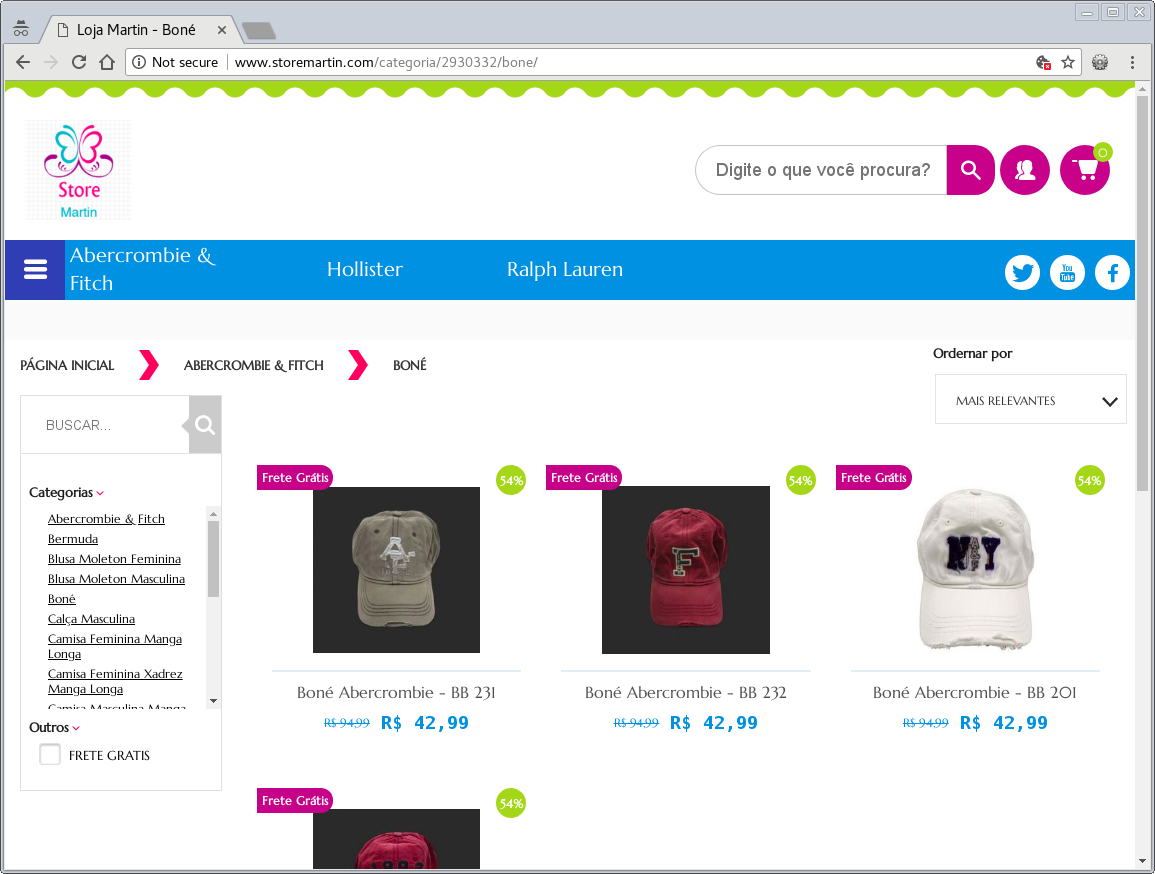Select Hollister in the navigation bar
1155x874 pixels.
pos(365,270)
